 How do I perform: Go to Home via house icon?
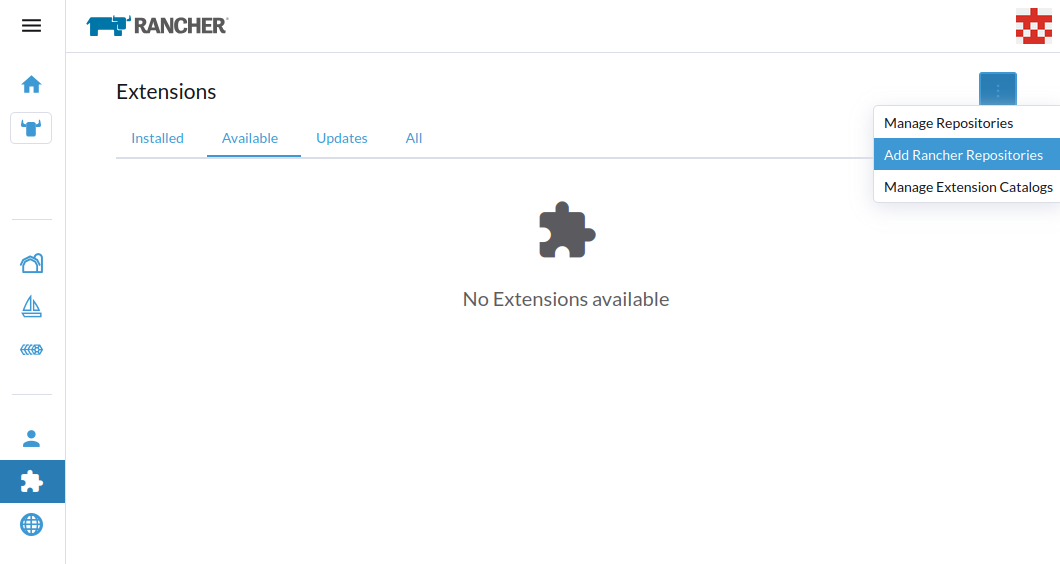(31, 84)
